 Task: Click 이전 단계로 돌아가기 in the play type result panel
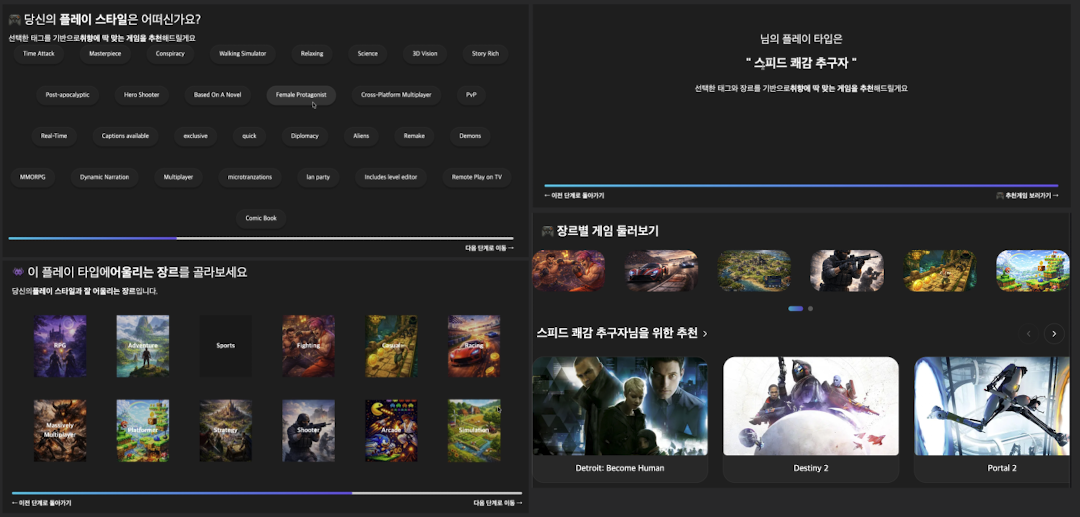coord(574,196)
